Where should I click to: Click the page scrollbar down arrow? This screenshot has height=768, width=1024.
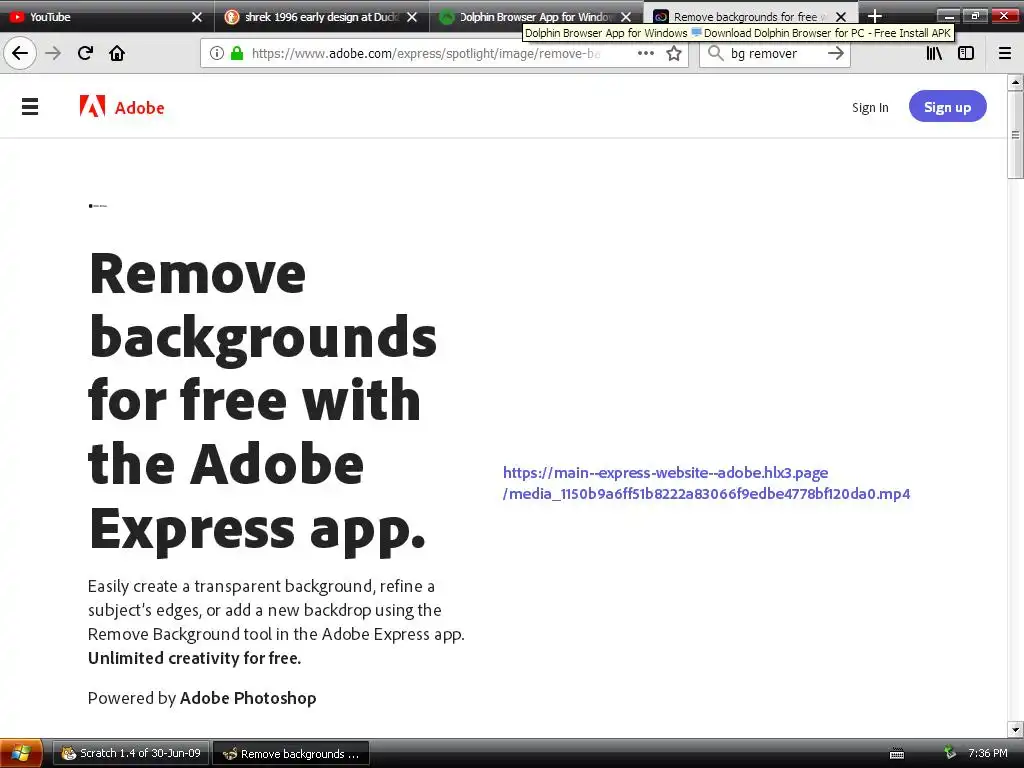(x=1016, y=729)
